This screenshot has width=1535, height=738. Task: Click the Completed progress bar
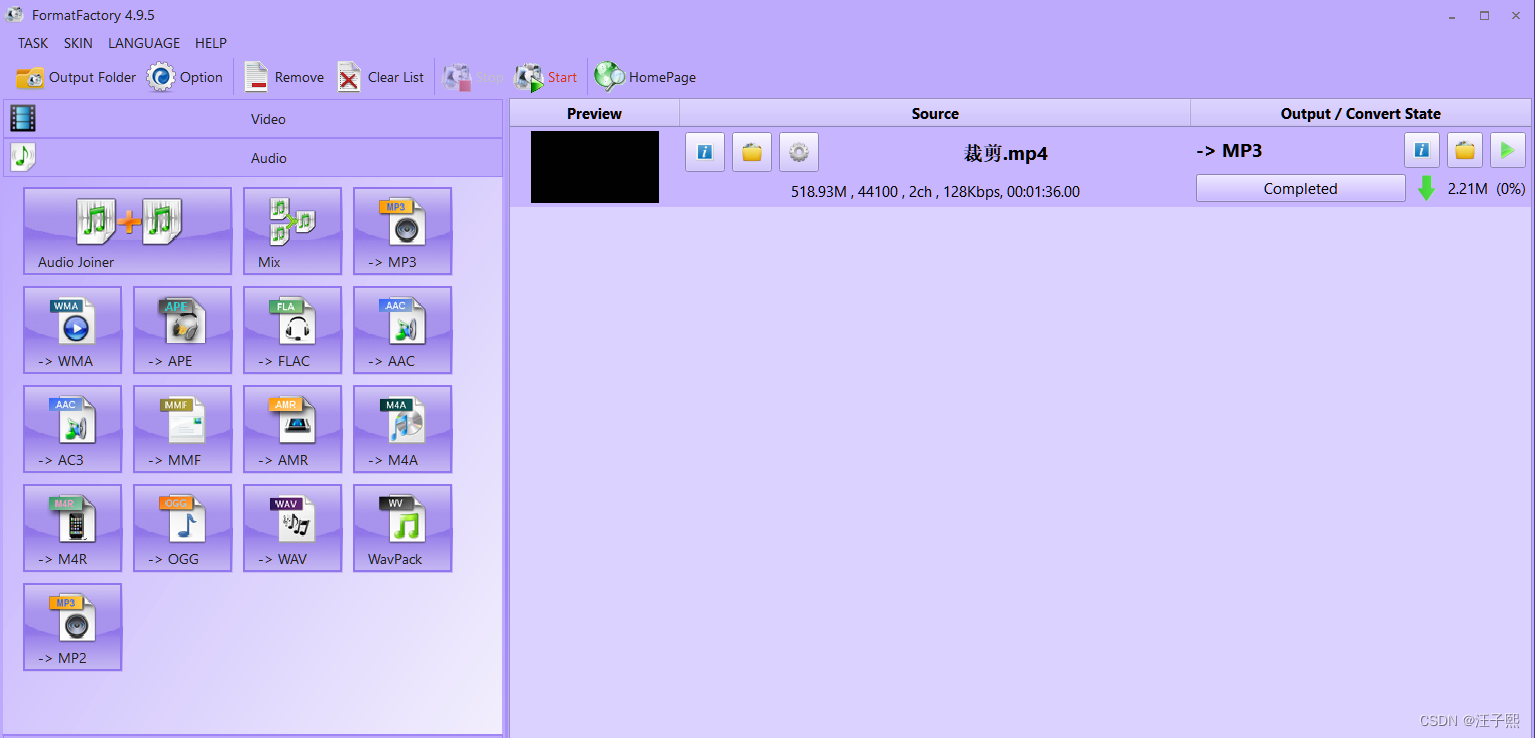coord(1300,188)
